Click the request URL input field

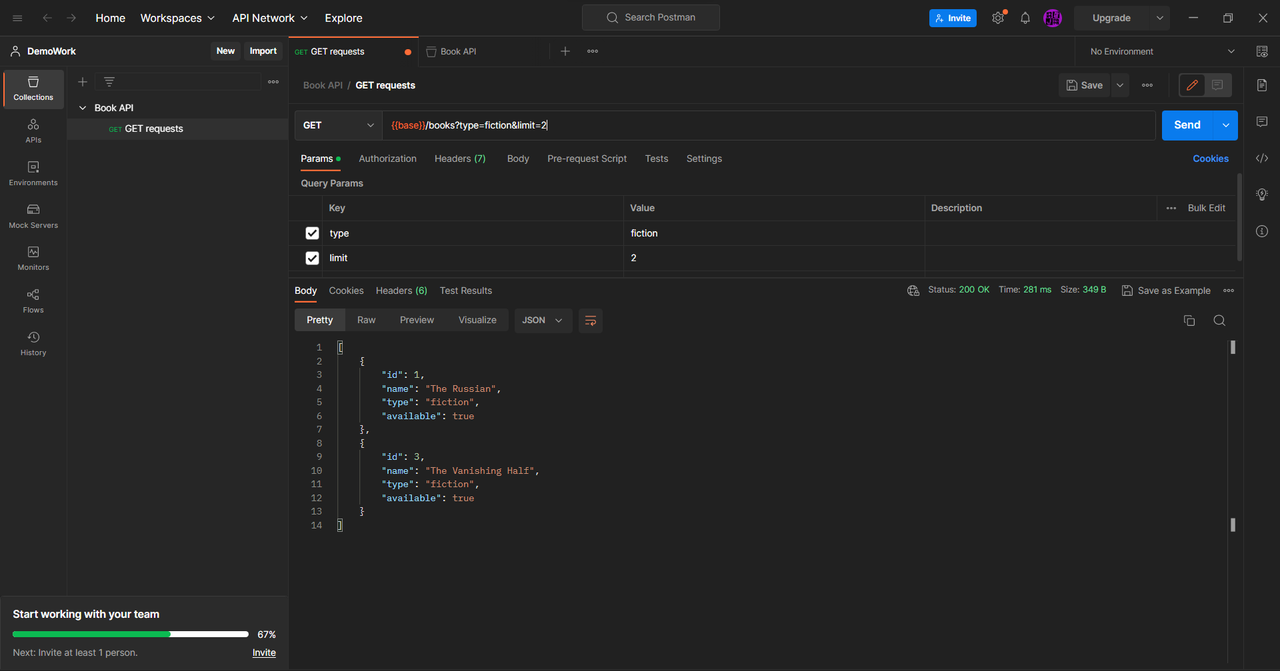[x=769, y=125]
